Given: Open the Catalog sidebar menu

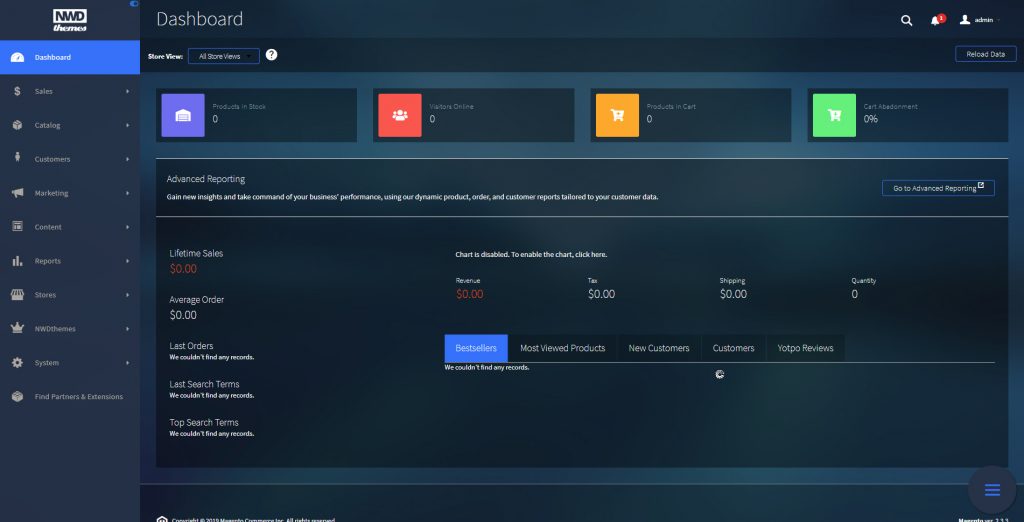Looking at the screenshot, I should pyautogui.click(x=70, y=125).
